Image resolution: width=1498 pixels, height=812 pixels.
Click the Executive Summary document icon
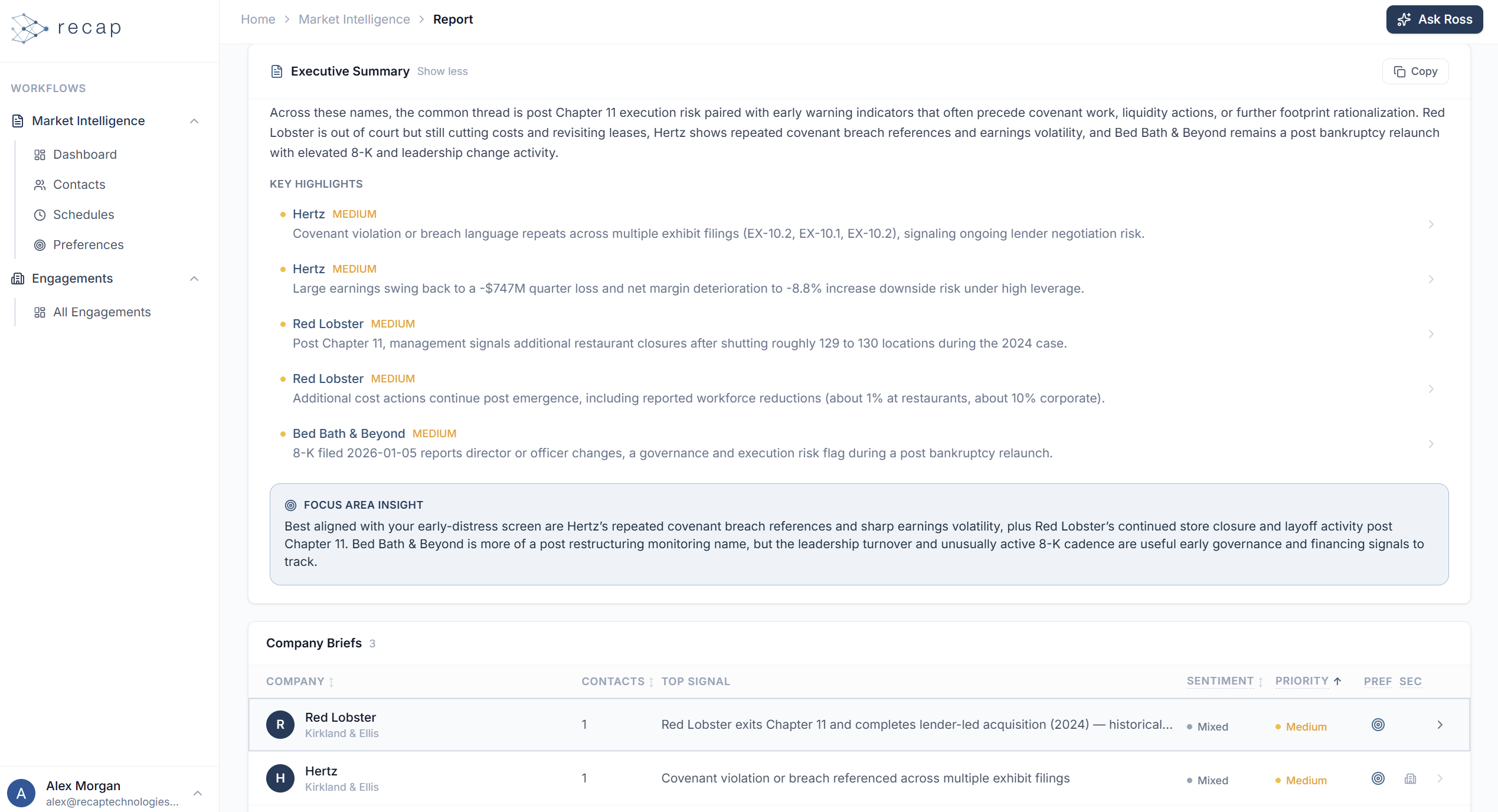[x=276, y=71]
